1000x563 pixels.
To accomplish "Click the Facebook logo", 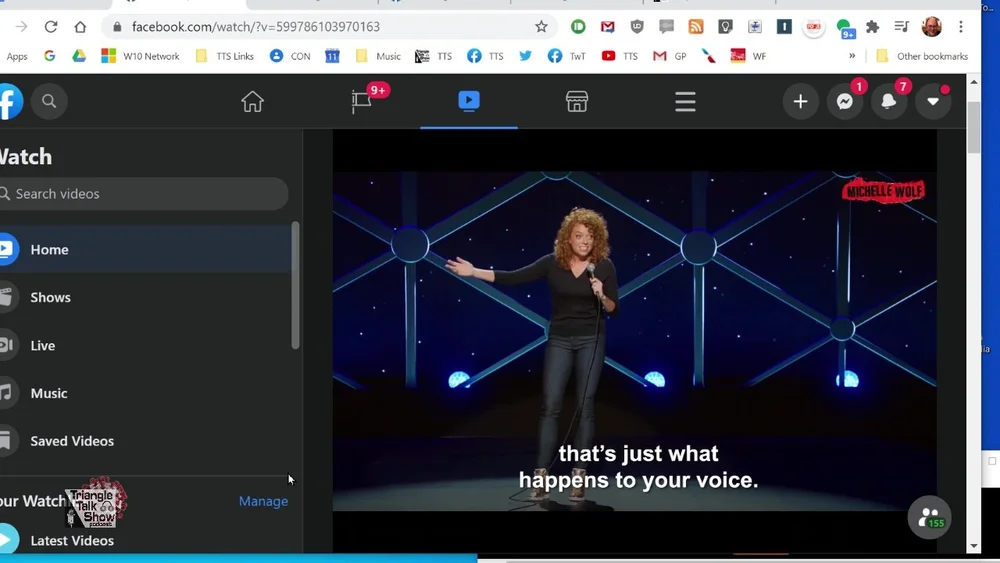I will (10, 101).
